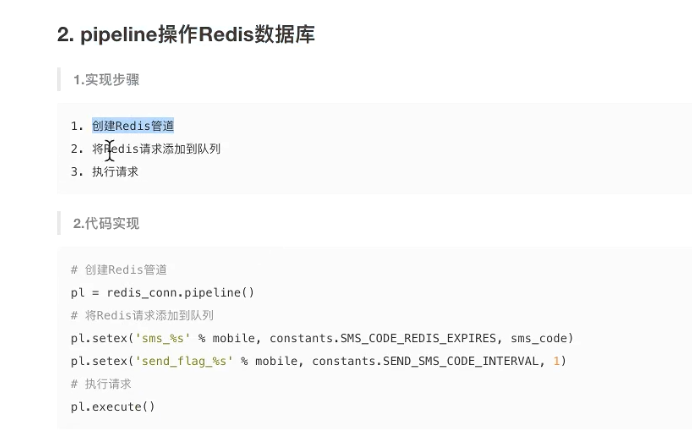Click the '2.代码实现' subsection title
Screen dimensions: 692x443
pos(106,223)
